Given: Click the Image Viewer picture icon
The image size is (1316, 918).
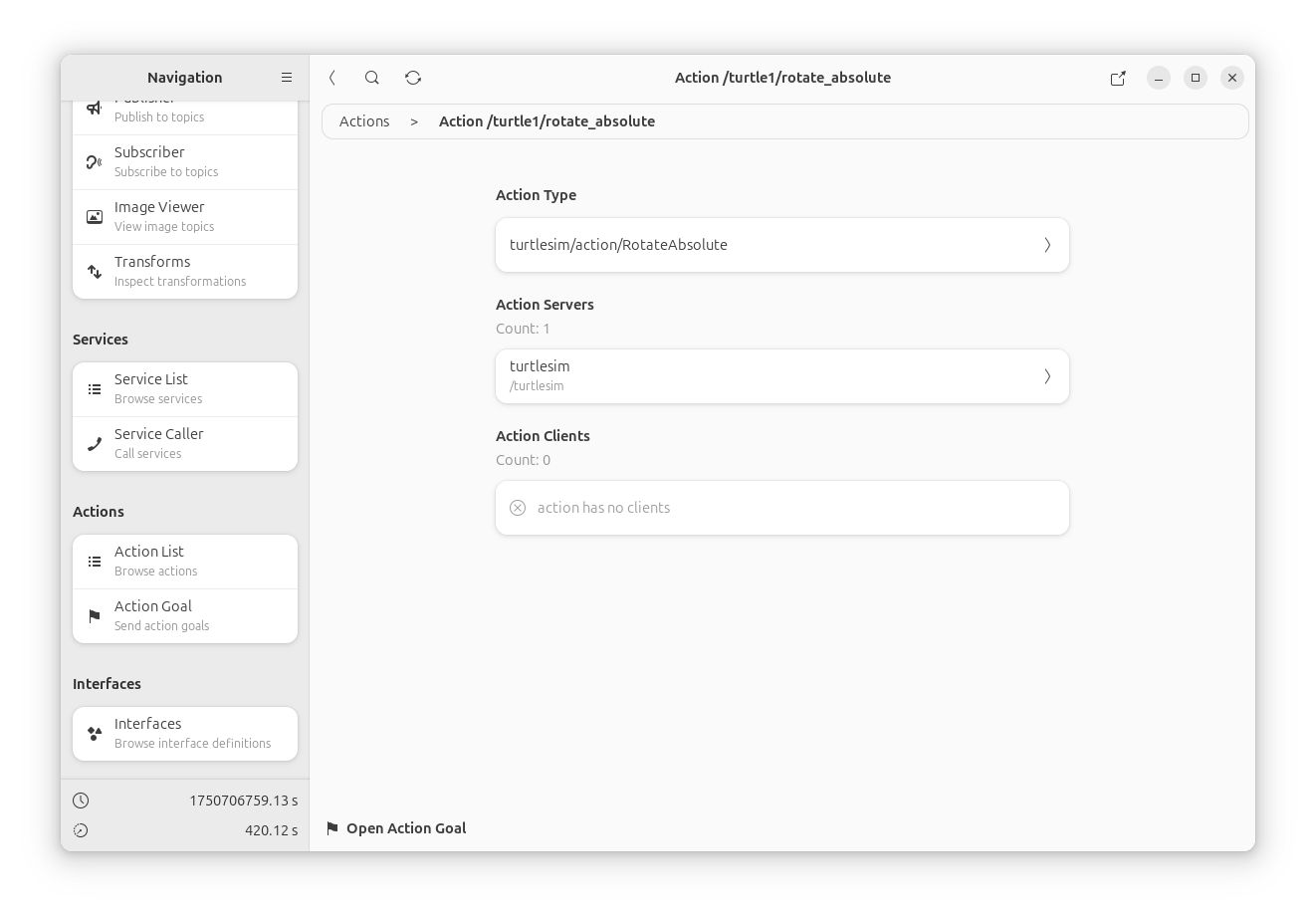Looking at the screenshot, I should 95,217.
